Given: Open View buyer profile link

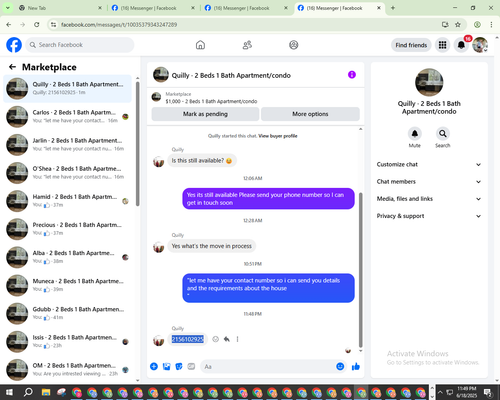Looking at the screenshot, I should pyautogui.click(x=278, y=136).
